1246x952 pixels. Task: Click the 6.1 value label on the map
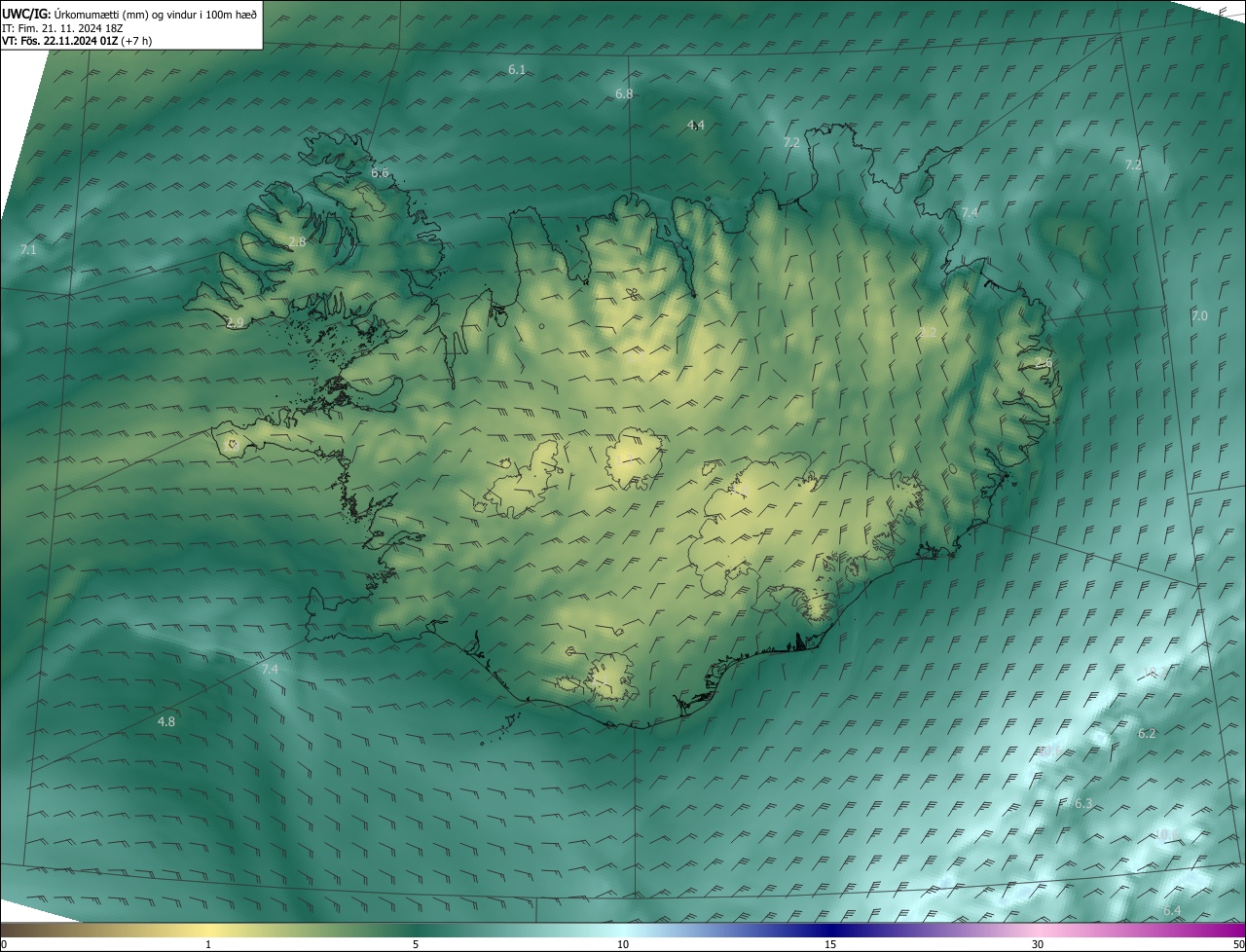tap(517, 69)
